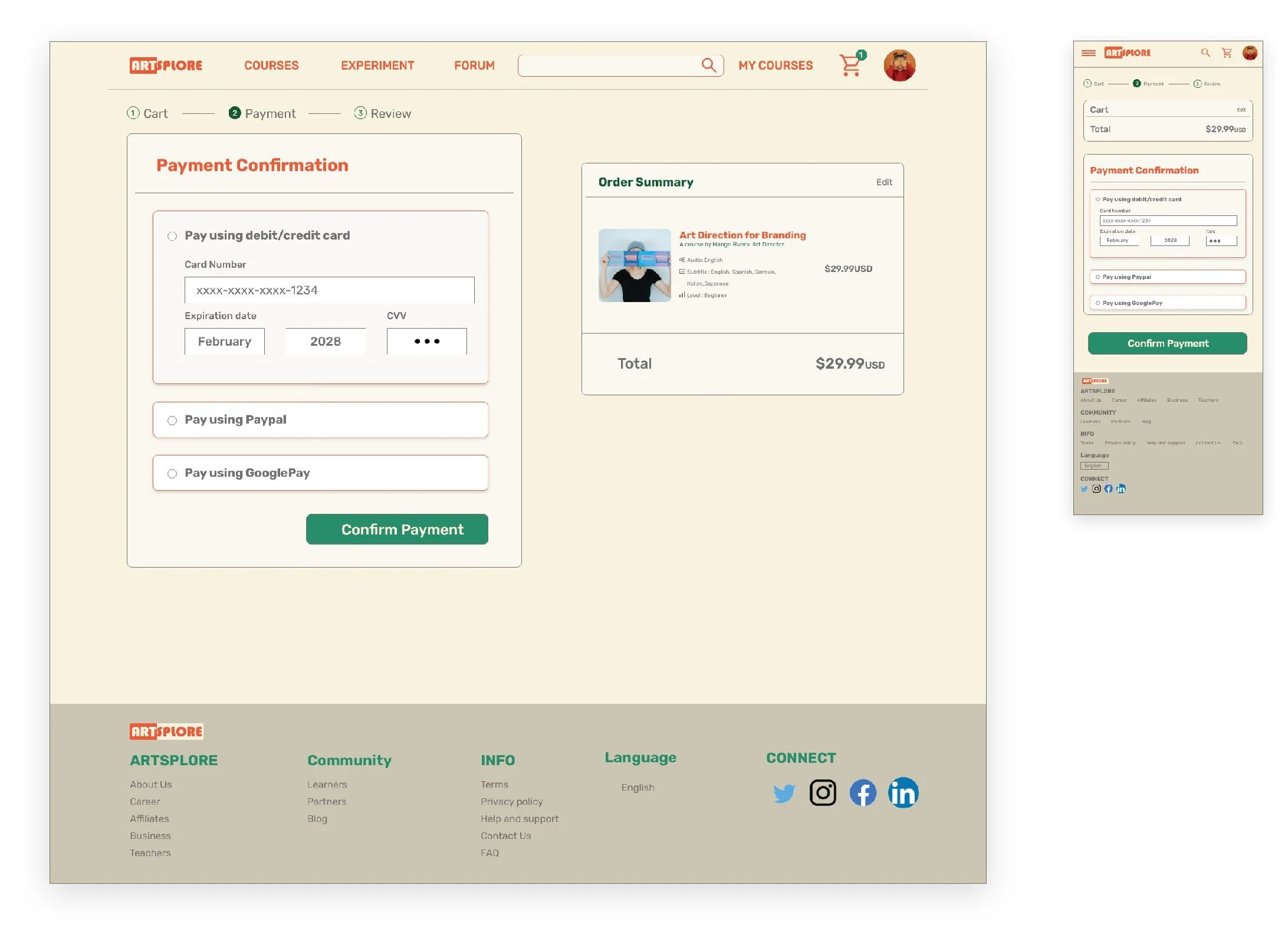Screen dimensions: 1288x941
Task: Open Facebook icon in desktop footer
Action: pyautogui.click(x=862, y=793)
